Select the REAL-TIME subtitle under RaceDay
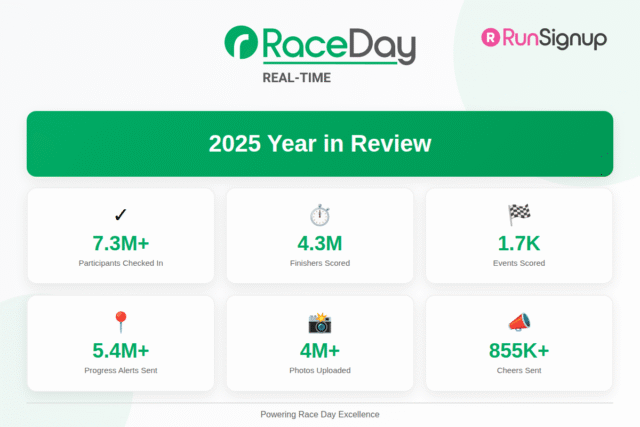The image size is (640, 427). [296, 77]
